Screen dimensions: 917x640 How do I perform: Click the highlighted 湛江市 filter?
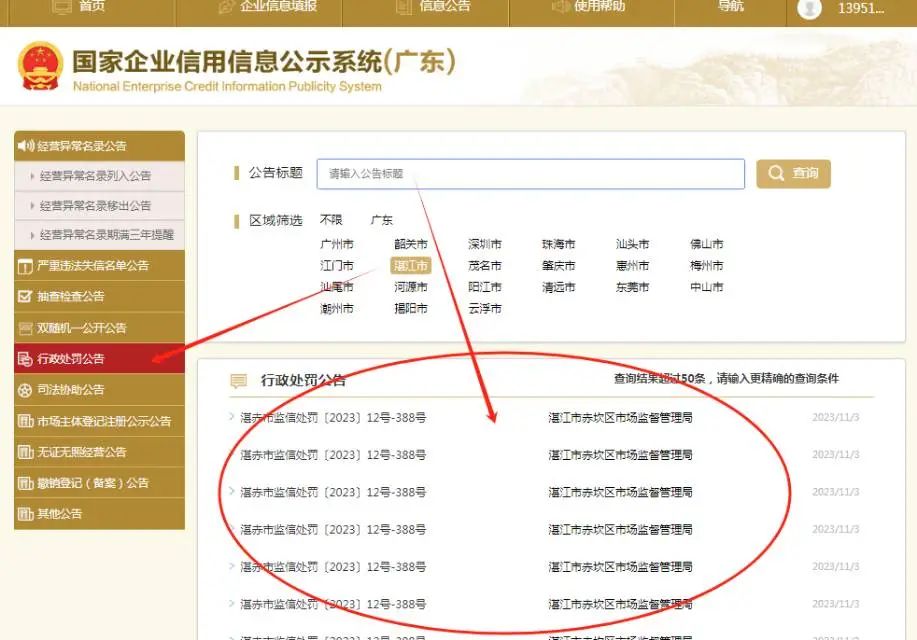(x=411, y=266)
